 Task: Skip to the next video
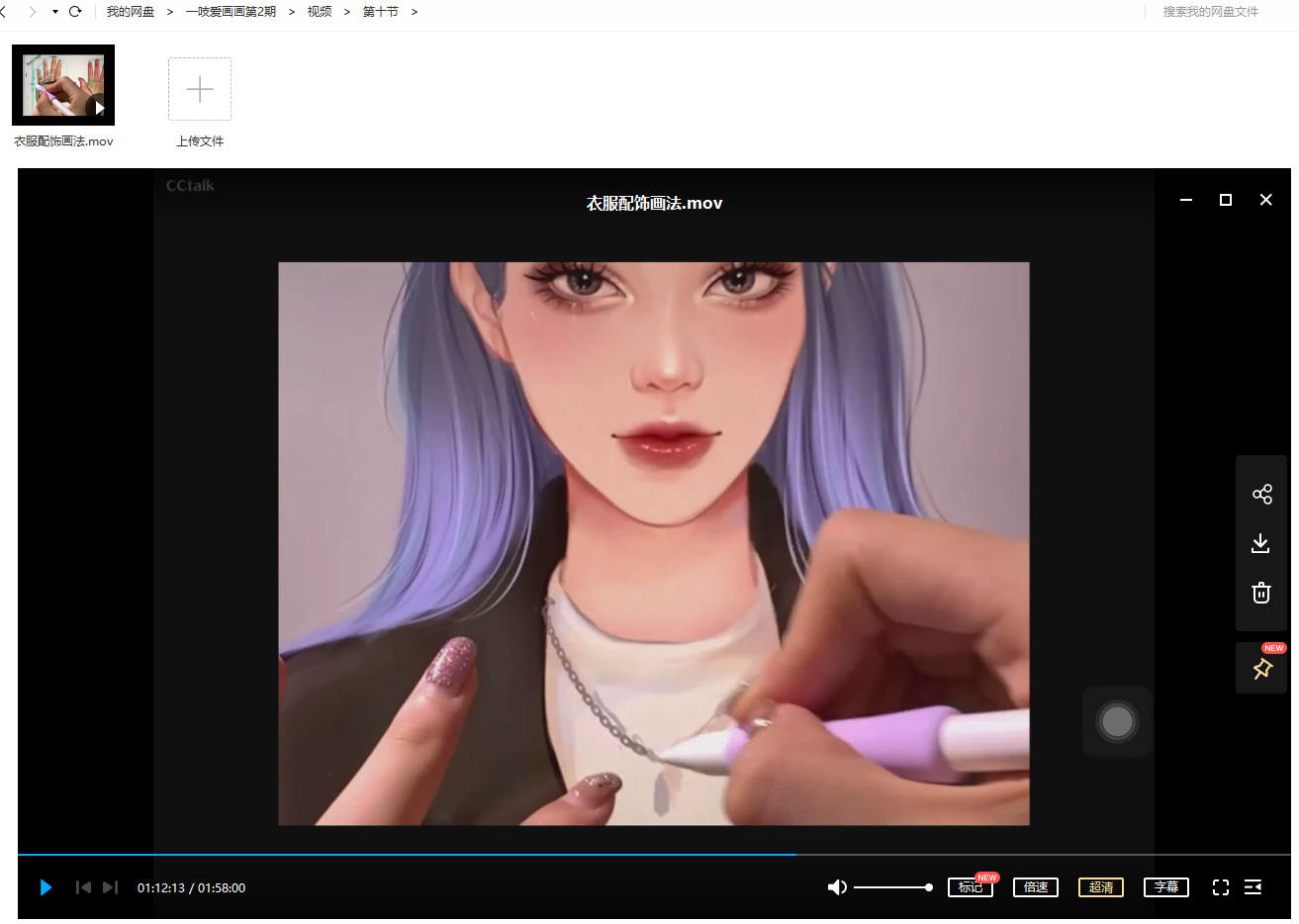coord(110,887)
